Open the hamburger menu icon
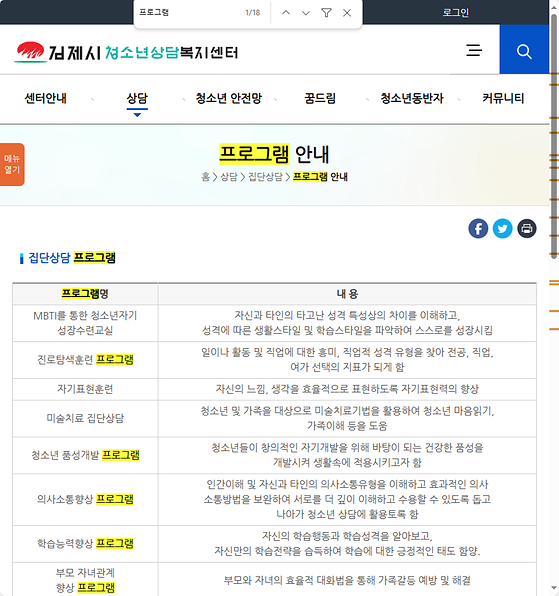The image size is (559, 596). point(474,50)
